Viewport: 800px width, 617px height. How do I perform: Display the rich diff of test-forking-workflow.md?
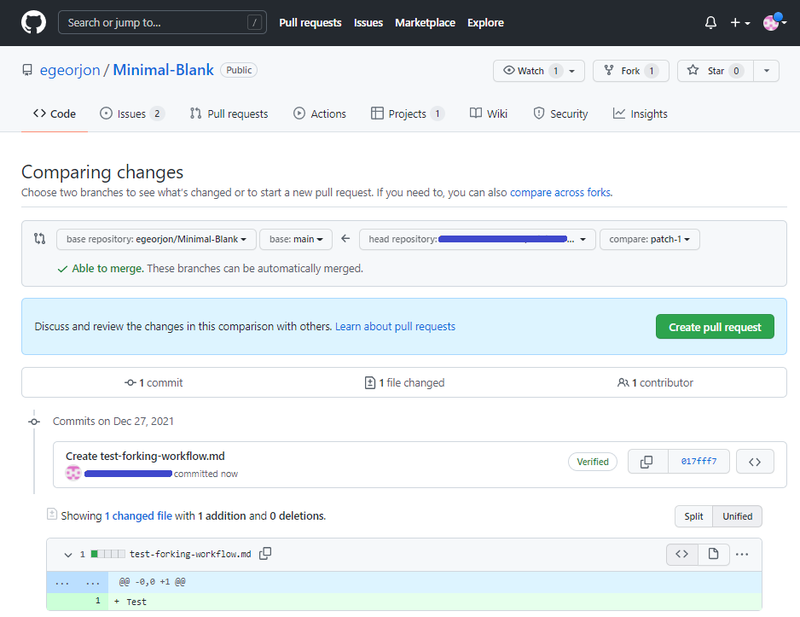(714, 554)
